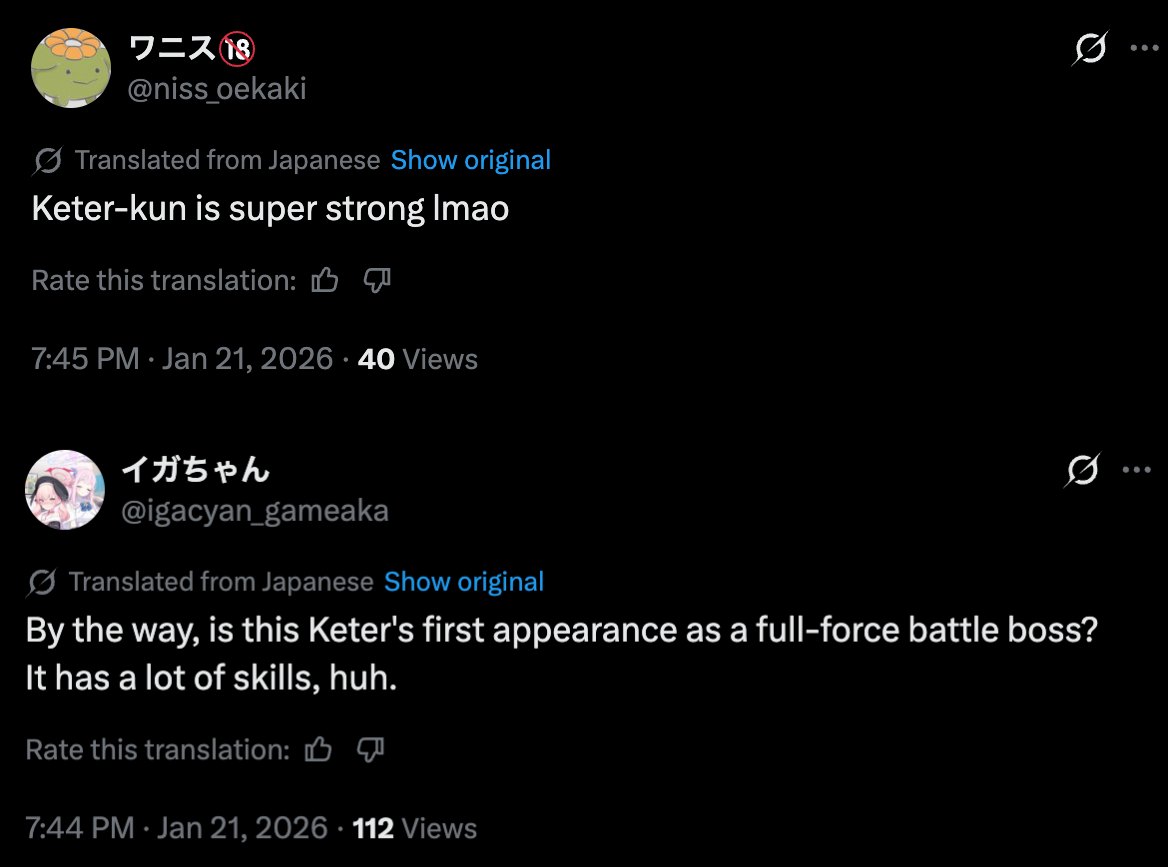Open the 7:45 PM Jan 21 timestamp
Image resolution: width=1168 pixels, height=867 pixels.
(x=182, y=359)
